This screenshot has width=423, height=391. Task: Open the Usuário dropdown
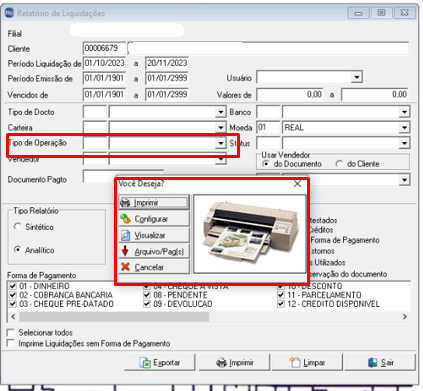pos(357,78)
